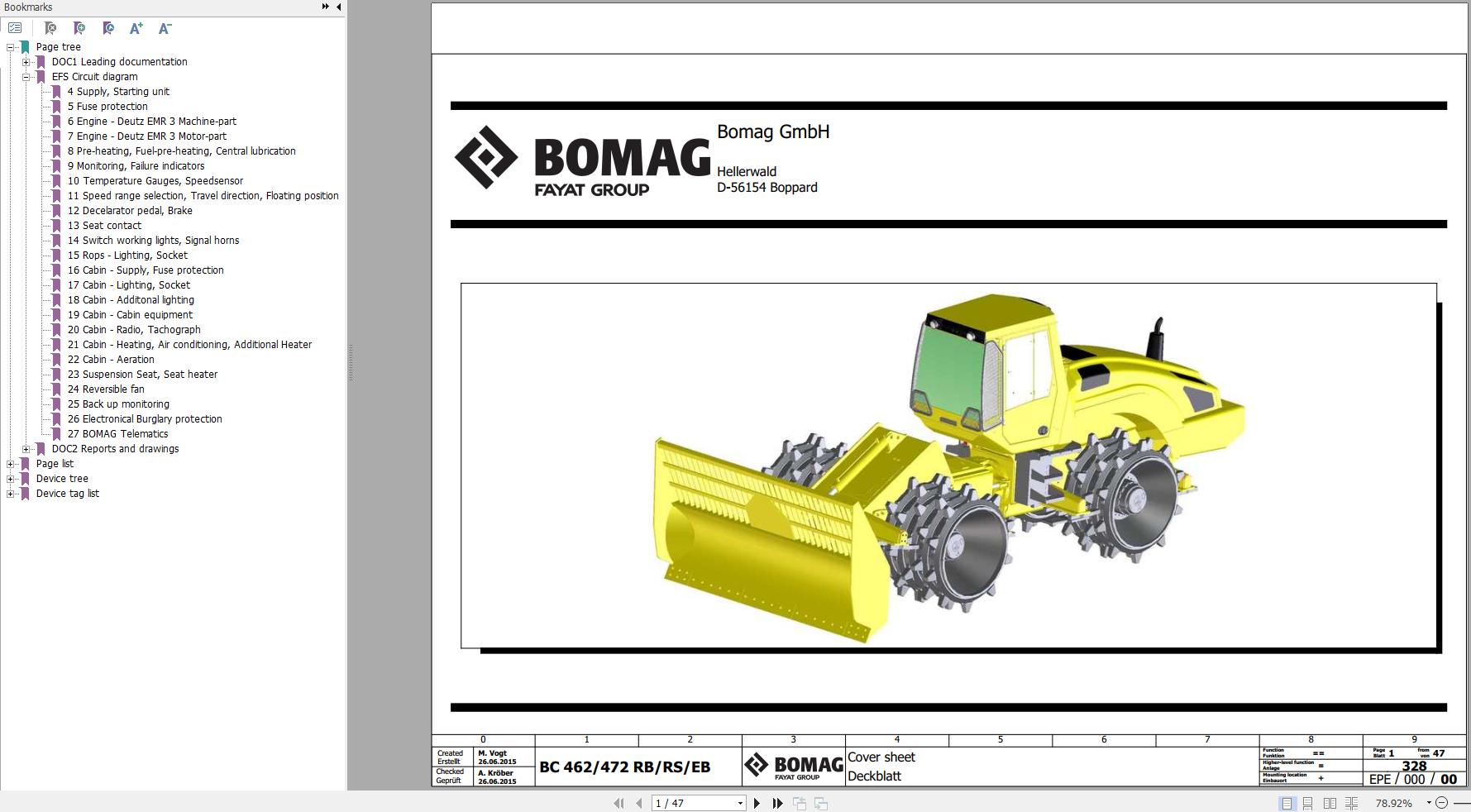
Task: Open 7 Engine Deutz EMR 3 Motor-part
Action: pyautogui.click(x=147, y=136)
